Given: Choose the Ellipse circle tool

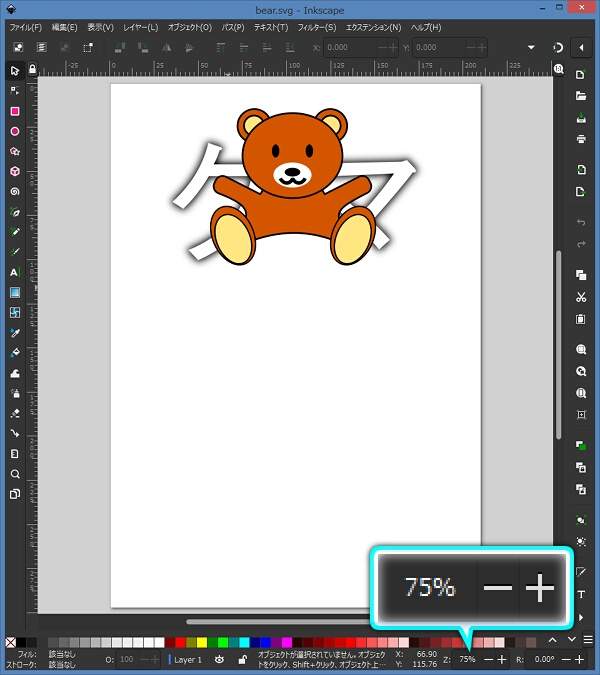Looking at the screenshot, I should (15, 131).
